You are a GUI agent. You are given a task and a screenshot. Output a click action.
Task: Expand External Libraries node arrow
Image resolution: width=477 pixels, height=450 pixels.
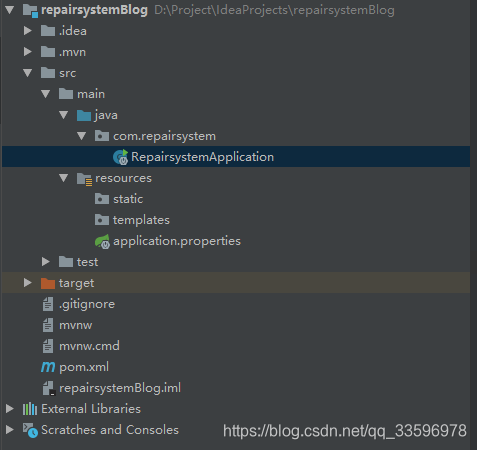pyautogui.click(x=10, y=408)
